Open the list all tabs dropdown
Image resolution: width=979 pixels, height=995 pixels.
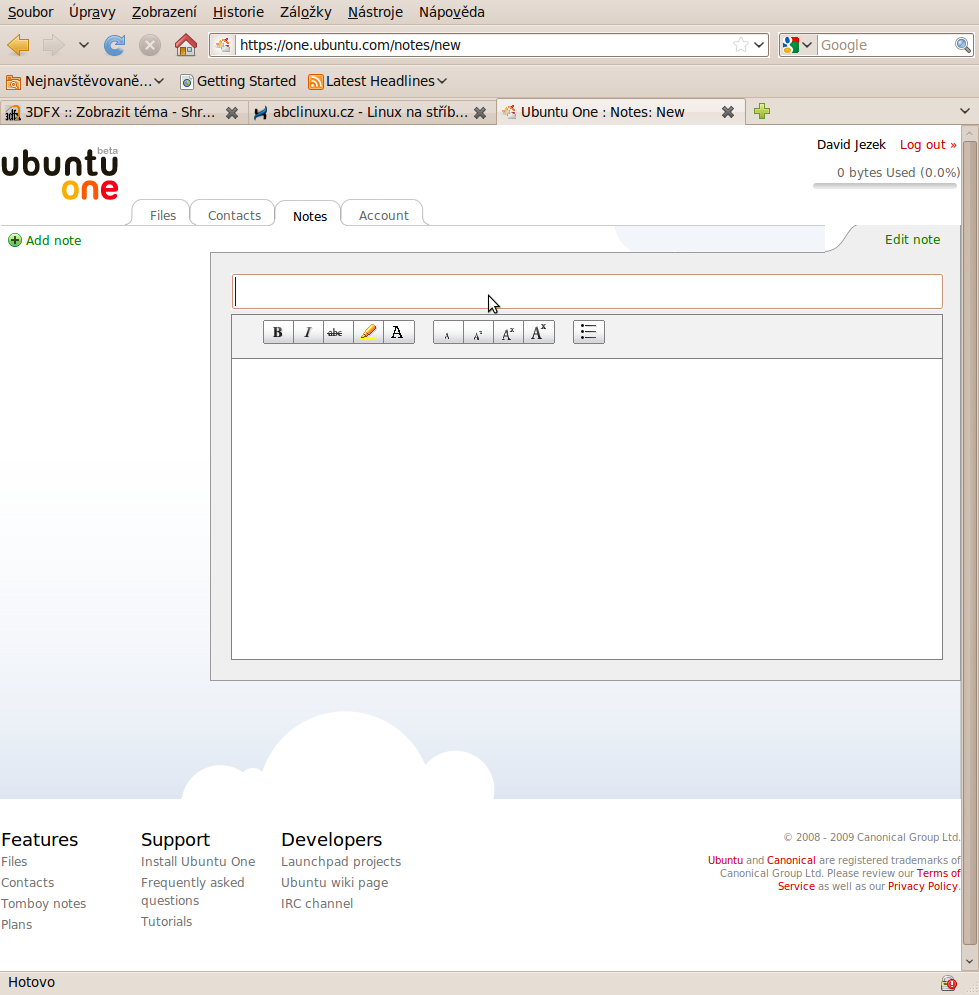(965, 111)
